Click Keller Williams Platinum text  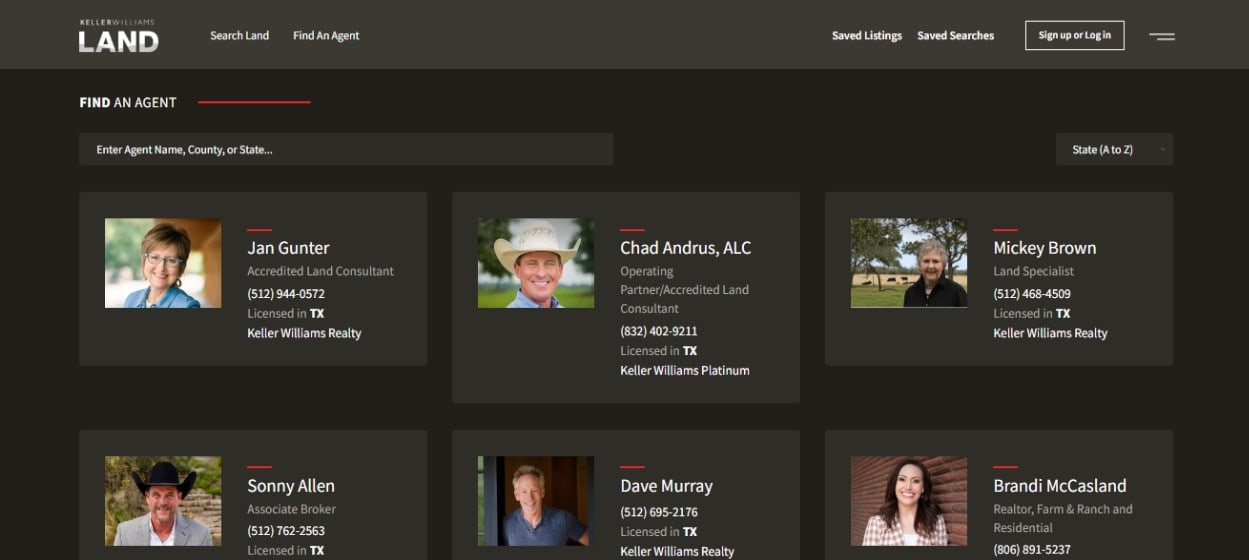[x=685, y=371]
